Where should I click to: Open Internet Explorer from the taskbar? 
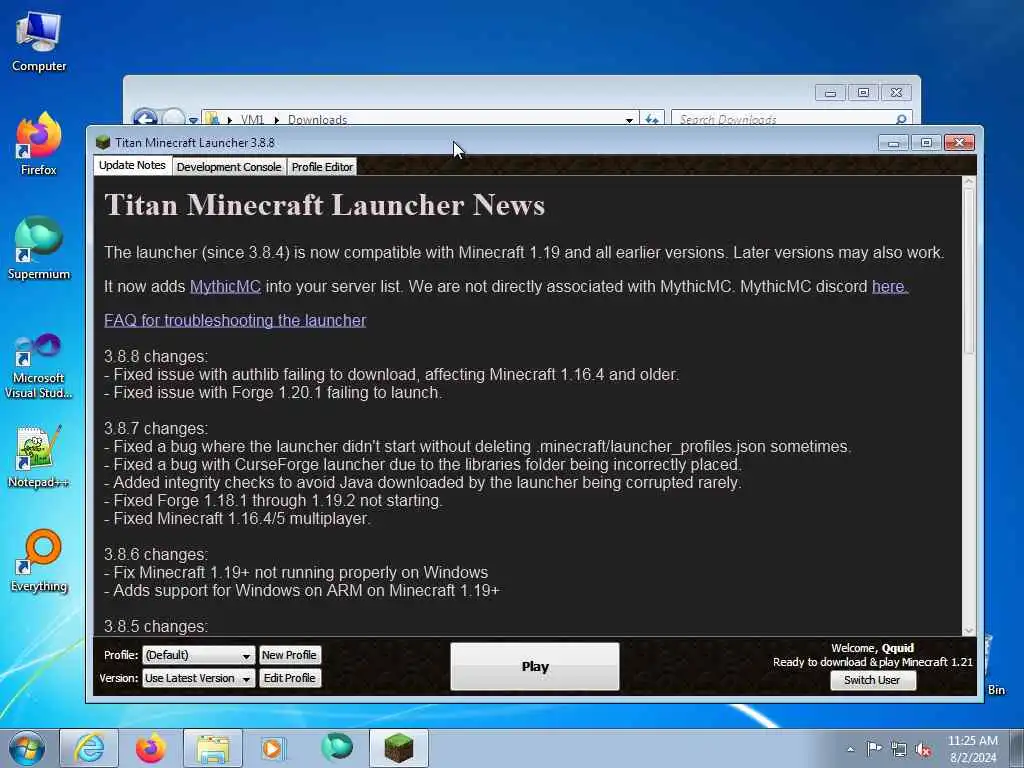click(89, 748)
